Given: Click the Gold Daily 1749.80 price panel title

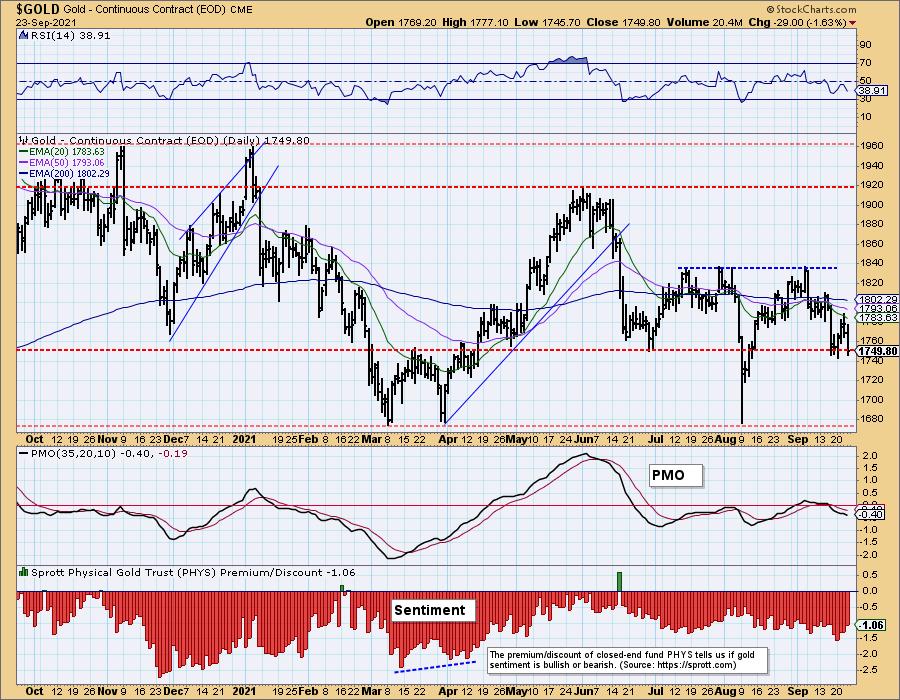Looking at the screenshot, I should pos(169,141).
